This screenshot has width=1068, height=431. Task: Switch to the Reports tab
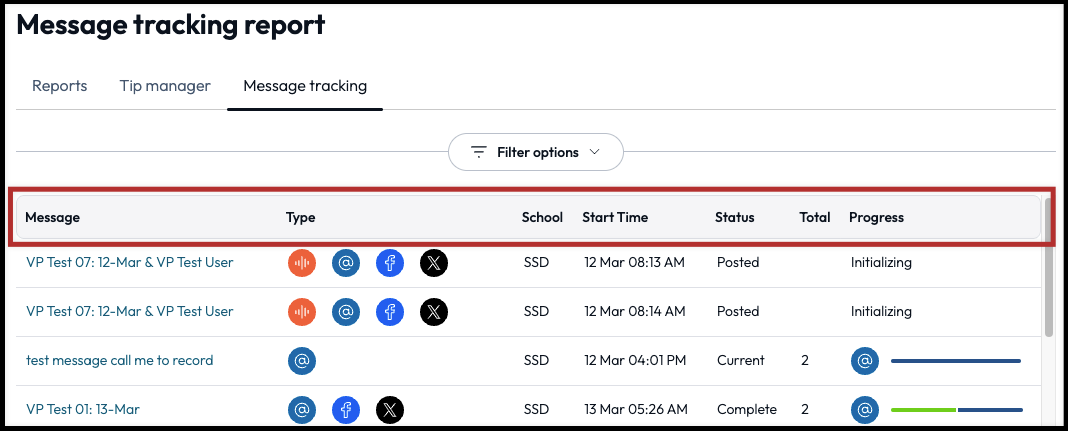(x=60, y=86)
